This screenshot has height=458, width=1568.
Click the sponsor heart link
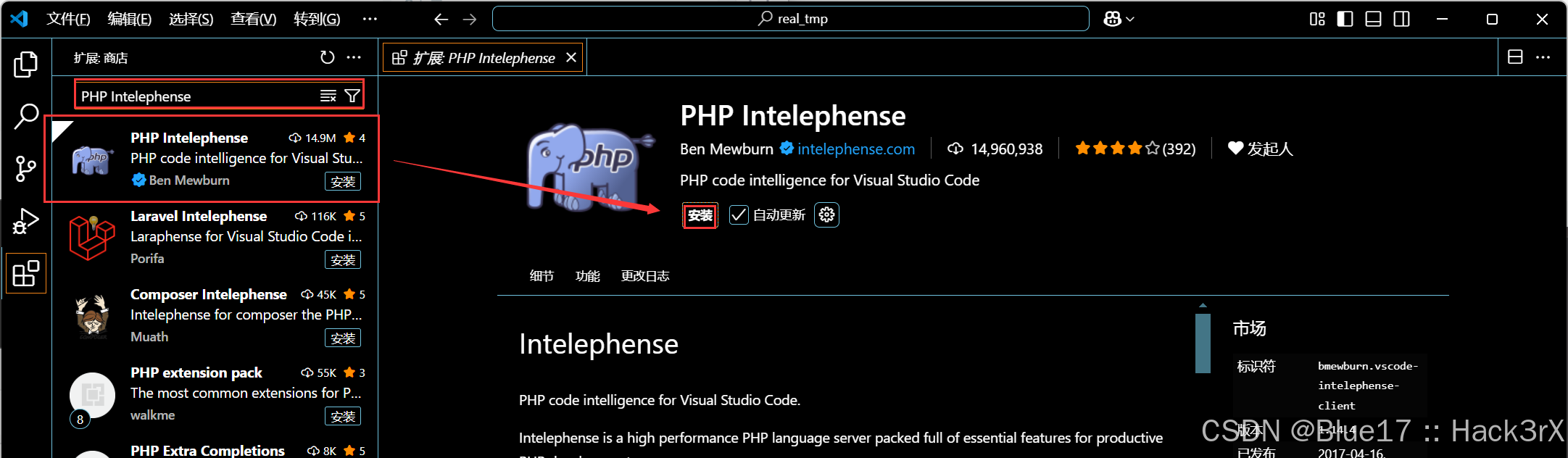[x=1260, y=149]
